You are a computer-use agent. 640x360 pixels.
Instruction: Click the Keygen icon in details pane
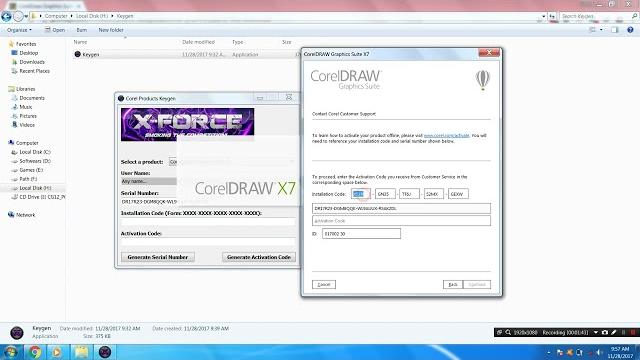coord(17,333)
